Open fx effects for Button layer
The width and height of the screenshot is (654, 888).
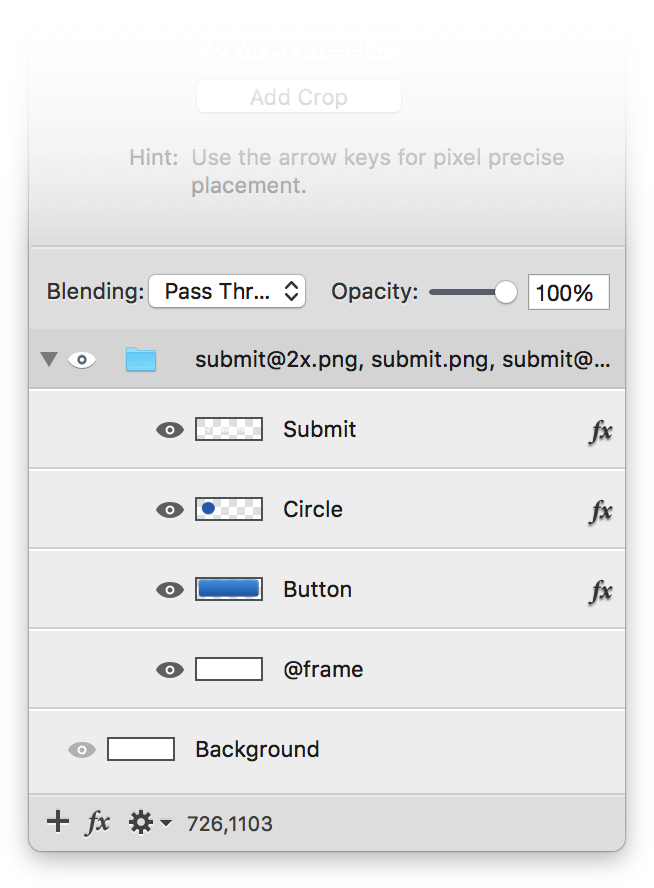pos(600,591)
